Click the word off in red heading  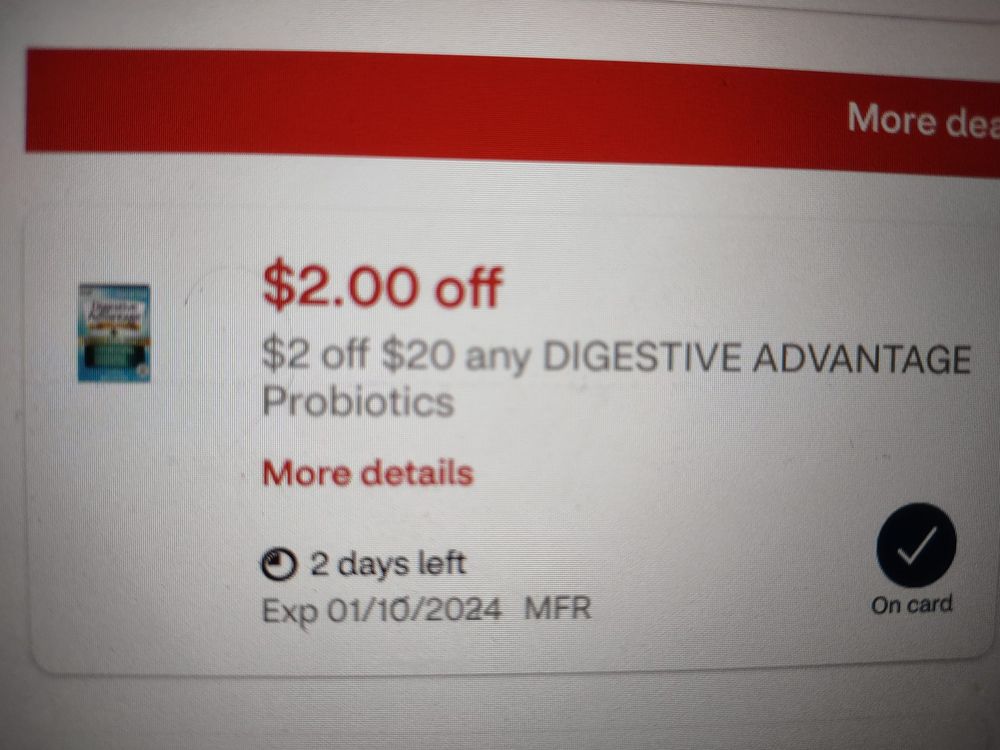[469, 287]
